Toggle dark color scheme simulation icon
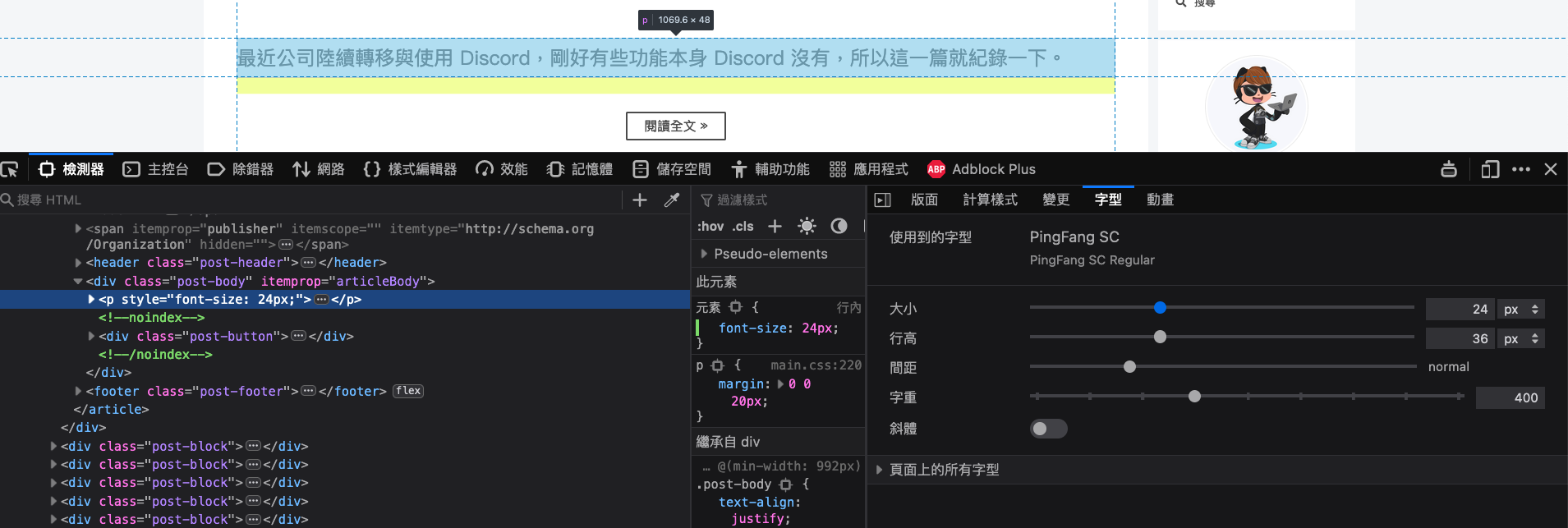 tap(839, 226)
